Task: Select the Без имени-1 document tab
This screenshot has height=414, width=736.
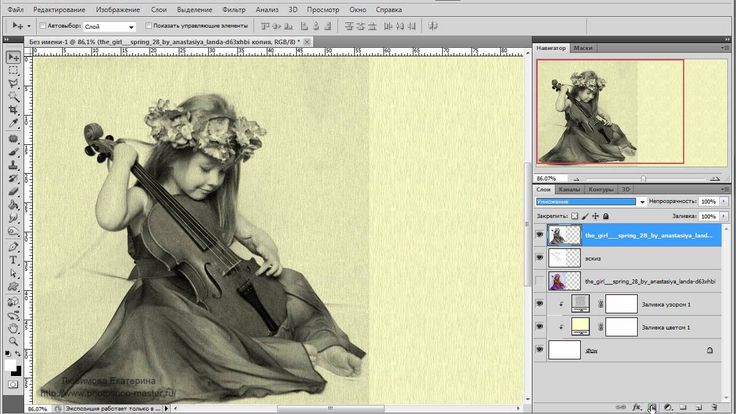Action: (164, 42)
